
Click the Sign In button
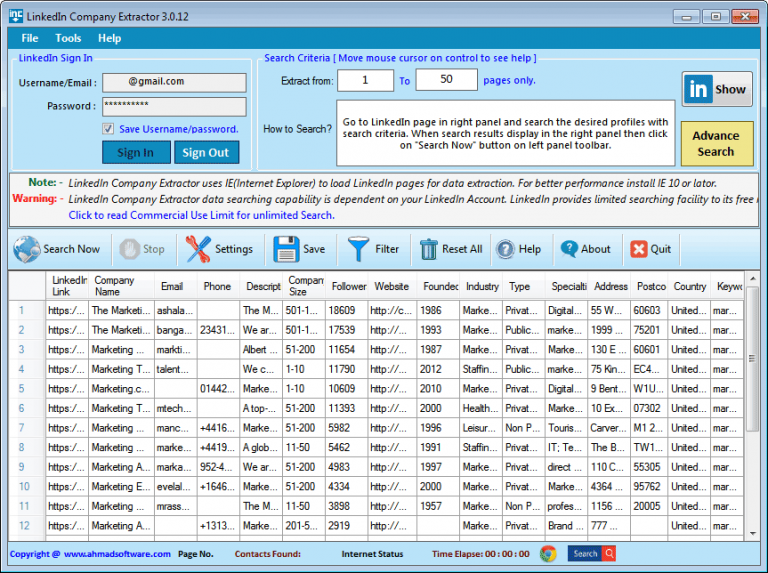(135, 152)
